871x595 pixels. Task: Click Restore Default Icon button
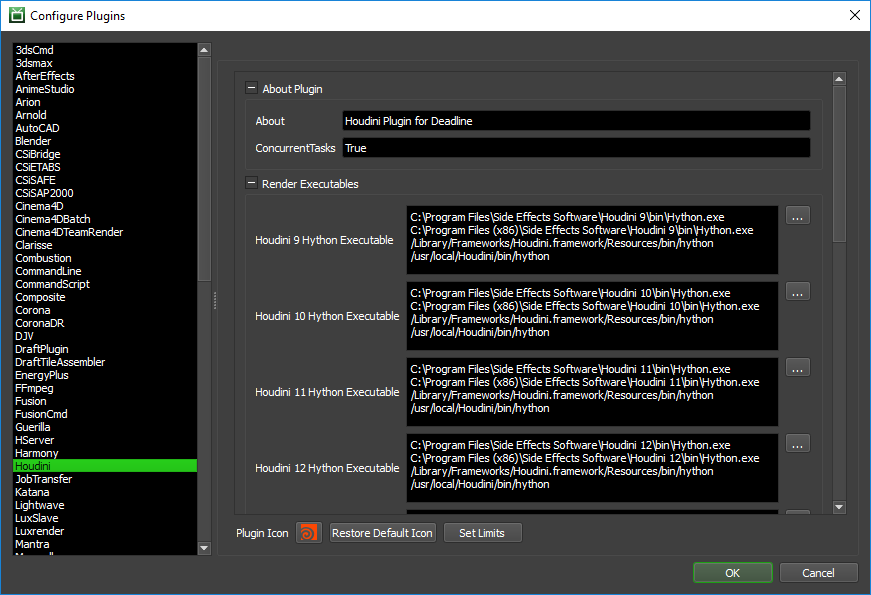[382, 533]
